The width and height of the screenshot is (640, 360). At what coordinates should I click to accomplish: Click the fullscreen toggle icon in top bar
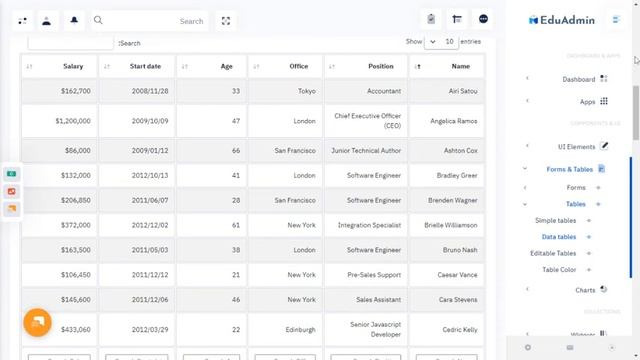coord(226,21)
